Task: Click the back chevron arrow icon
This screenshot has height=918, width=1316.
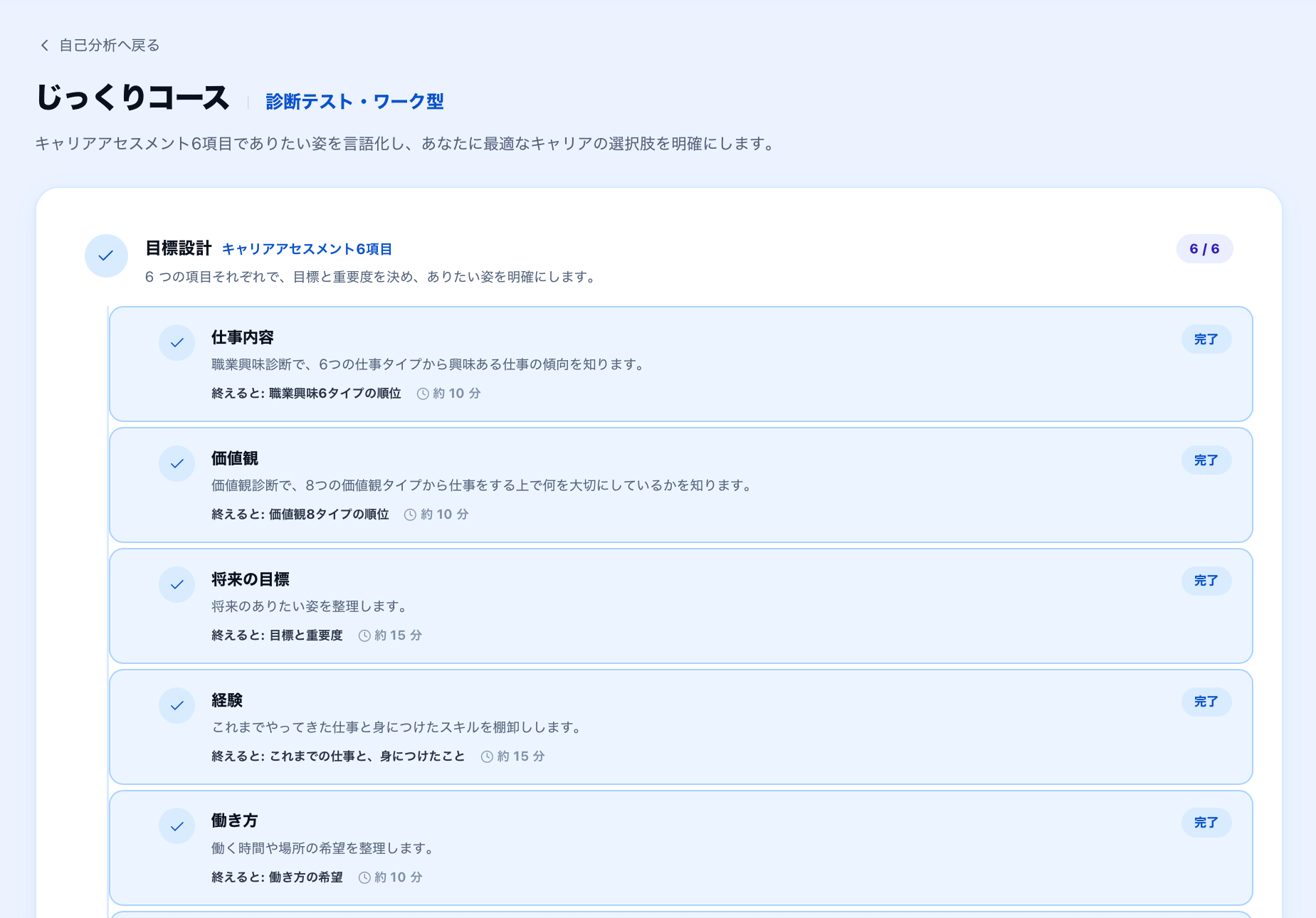Action: 45,46
